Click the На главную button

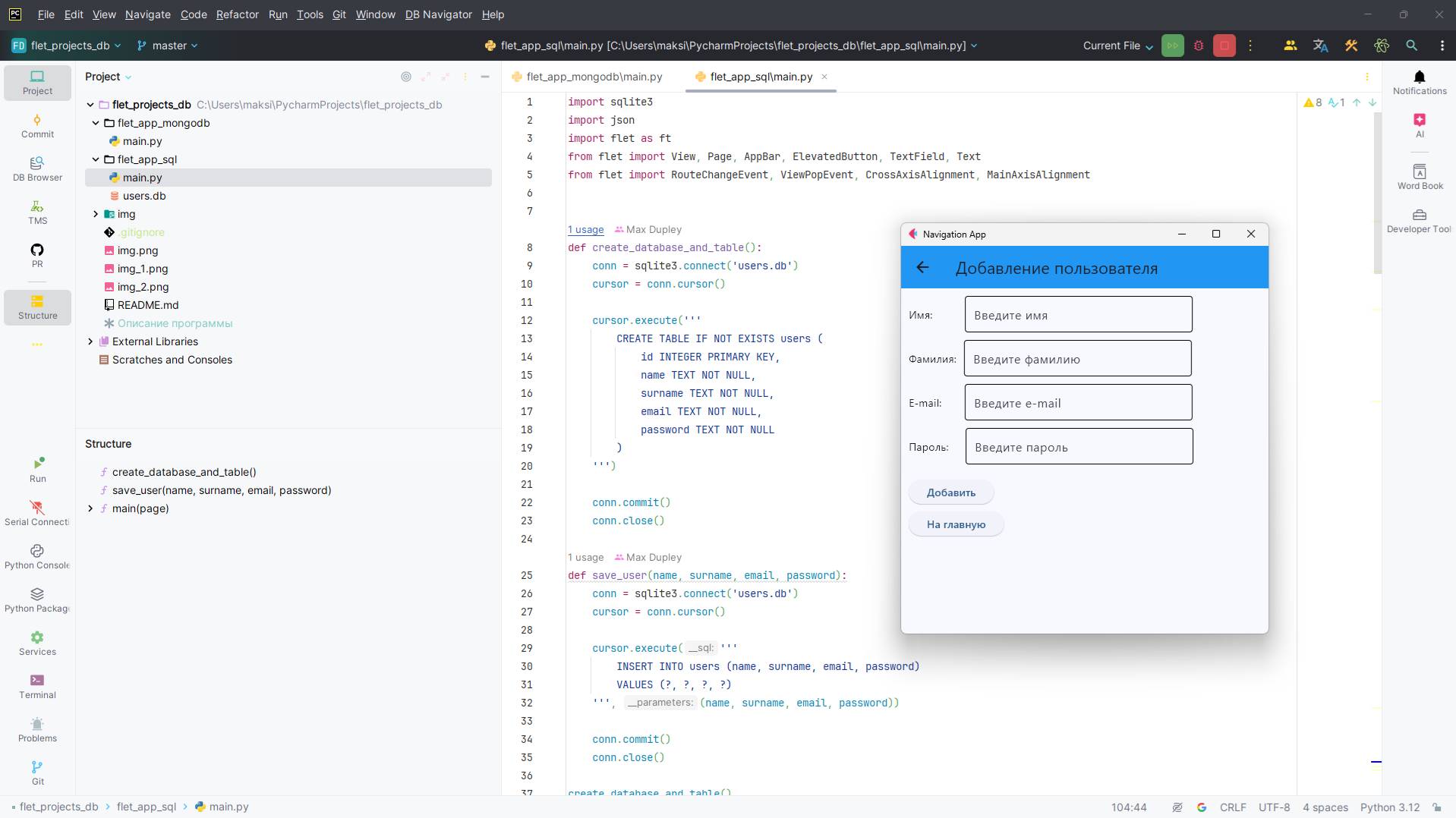956,524
